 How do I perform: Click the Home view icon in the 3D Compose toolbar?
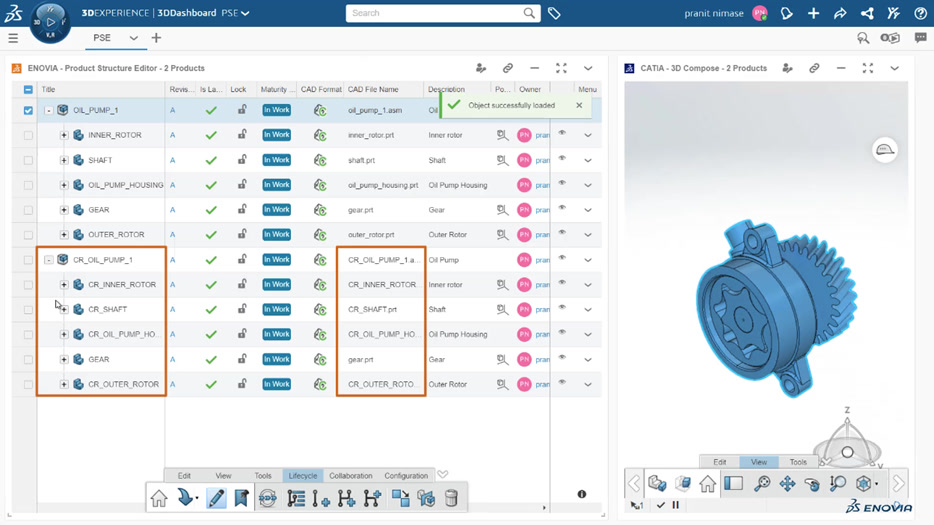708,483
